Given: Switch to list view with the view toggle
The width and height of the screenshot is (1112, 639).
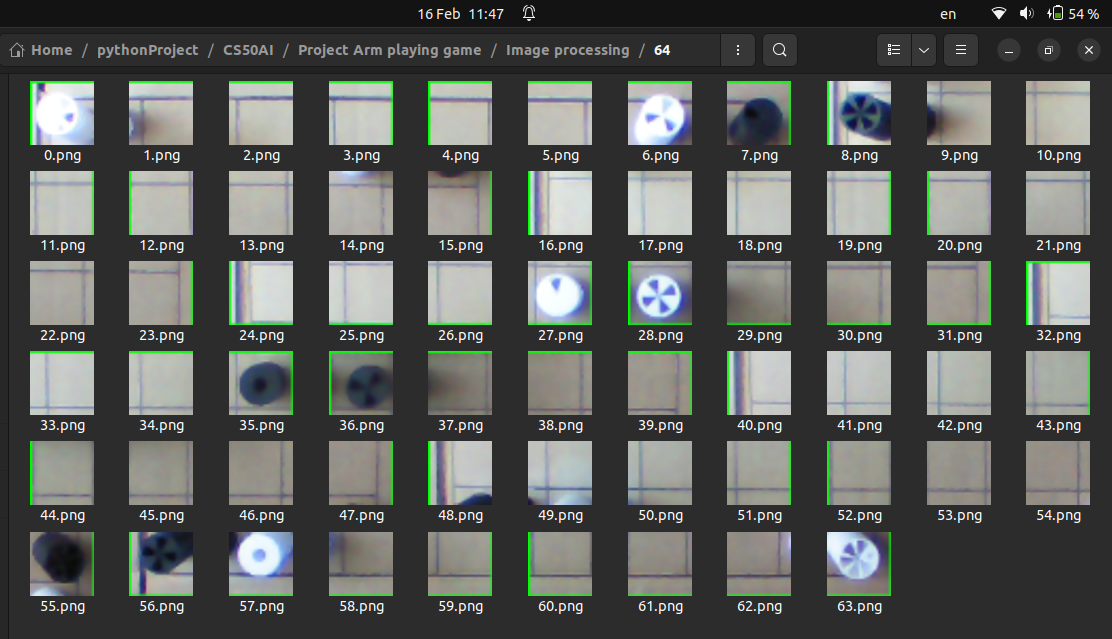Looking at the screenshot, I should 894,50.
